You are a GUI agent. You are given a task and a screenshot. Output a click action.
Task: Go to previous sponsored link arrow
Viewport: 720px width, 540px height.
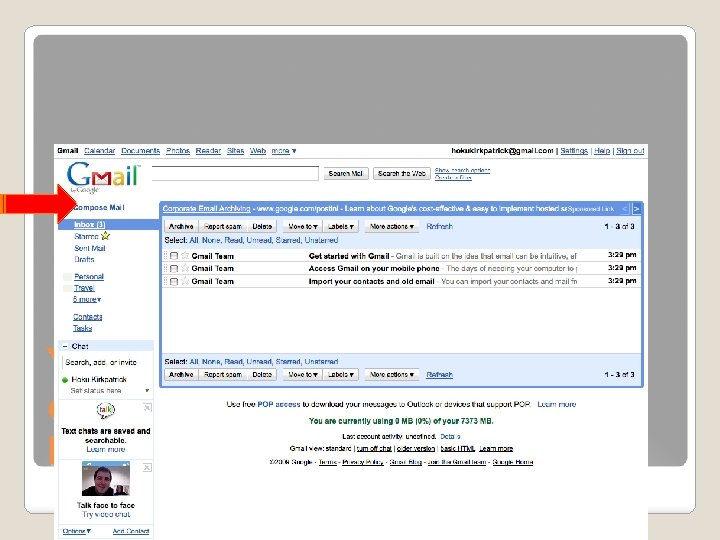[x=625, y=209]
